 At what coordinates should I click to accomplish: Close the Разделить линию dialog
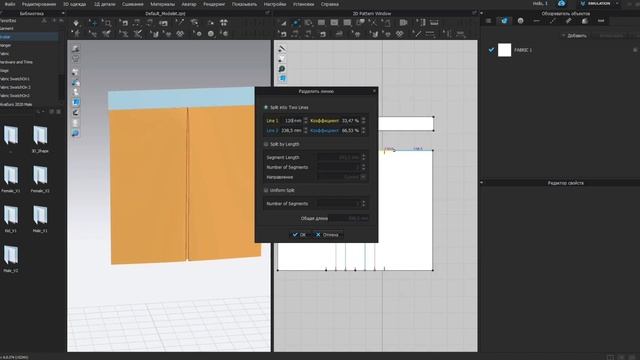[374, 91]
